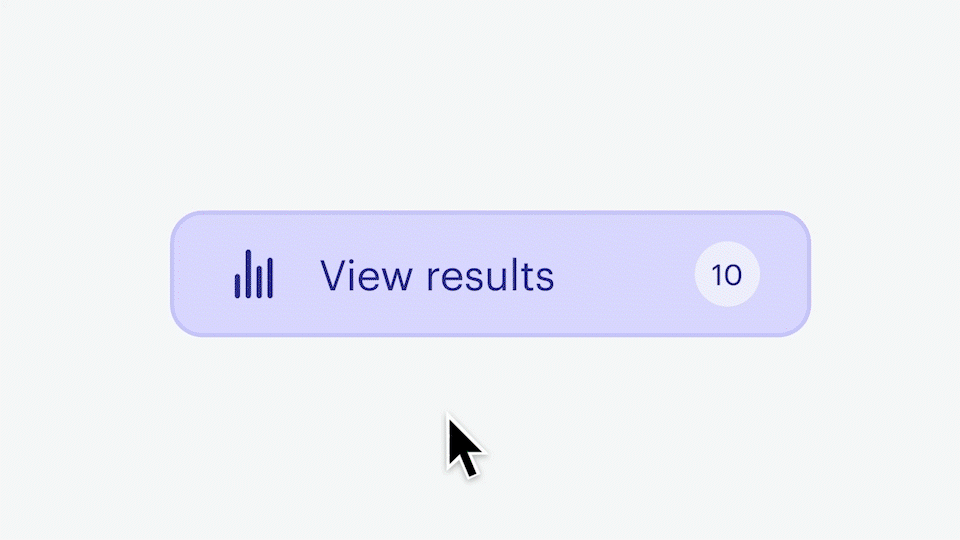Image resolution: width=960 pixels, height=540 pixels.
Task: Hit the numeral 10 inside the circle
Action: click(x=727, y=274)
